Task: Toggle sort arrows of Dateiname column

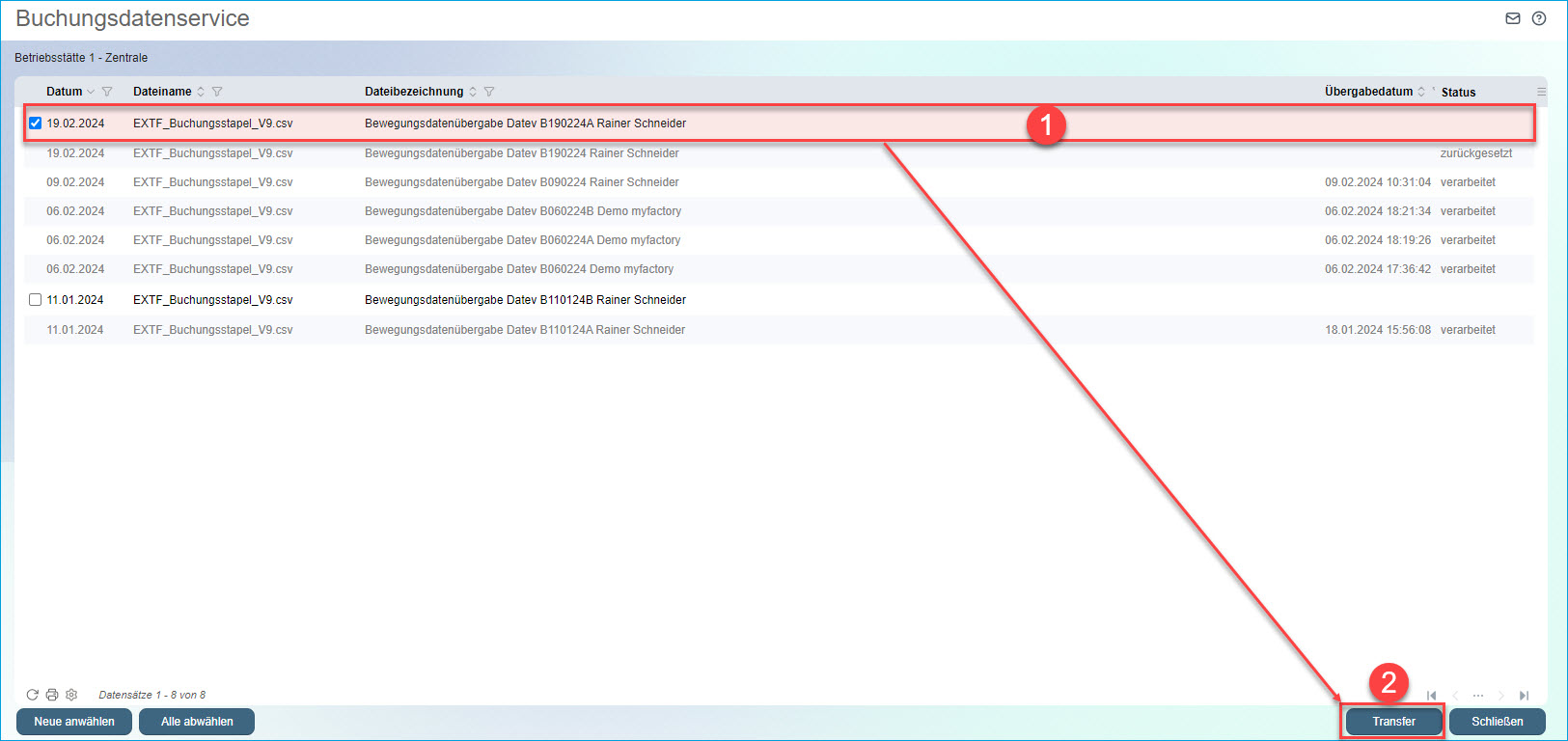Action: pyautogui.click(x=201, y=92)
